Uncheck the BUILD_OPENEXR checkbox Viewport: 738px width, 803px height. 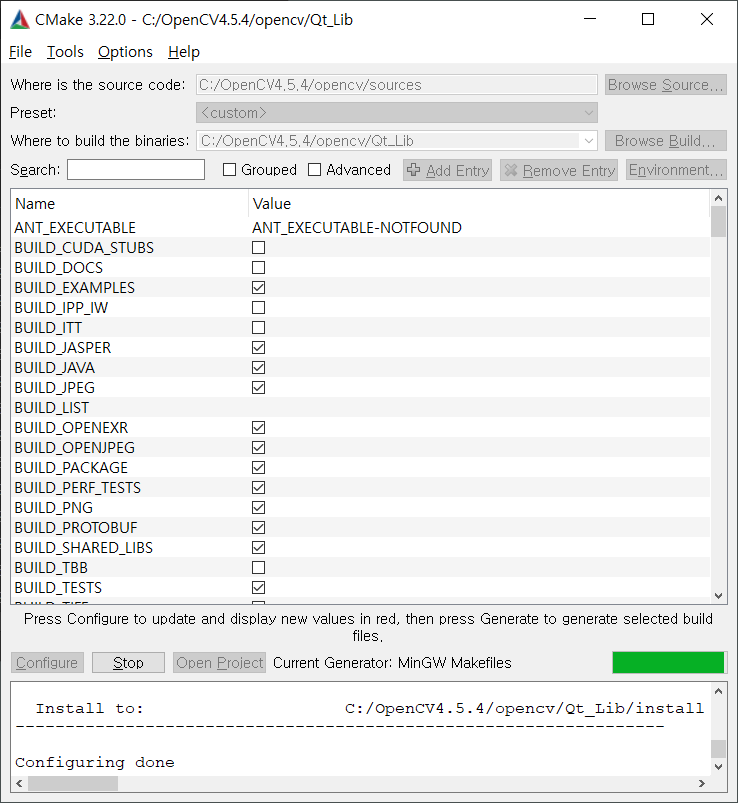point(259,427)
